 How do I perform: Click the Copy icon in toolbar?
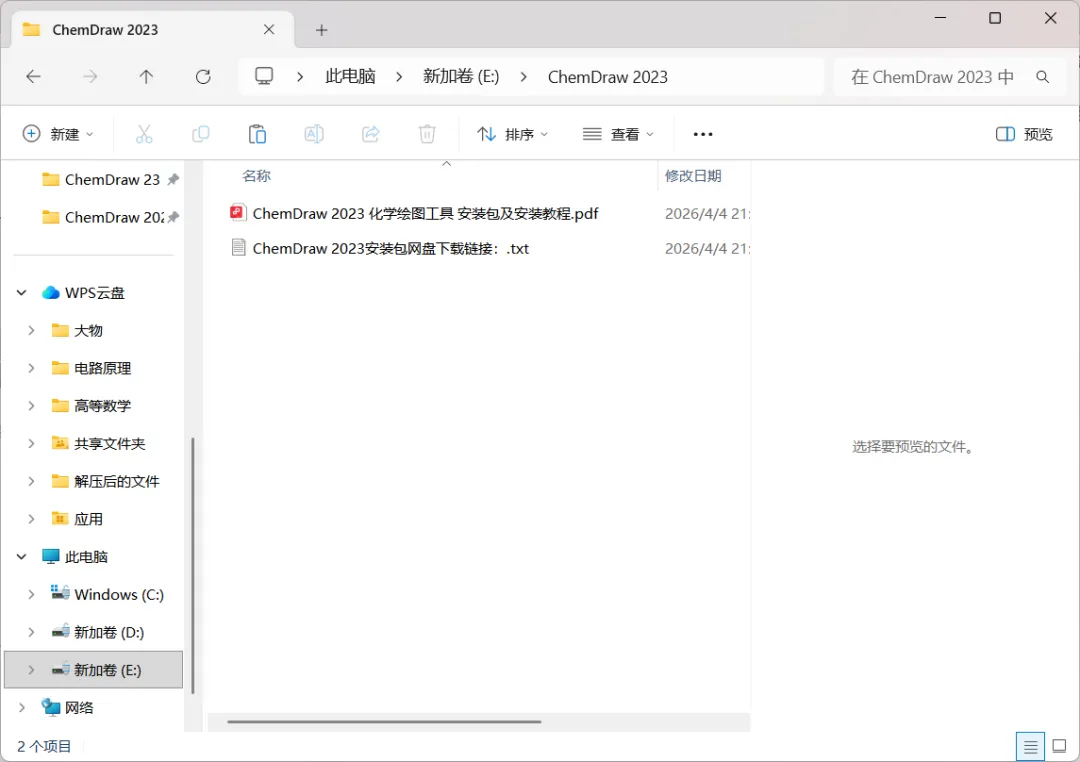point(200,134)
